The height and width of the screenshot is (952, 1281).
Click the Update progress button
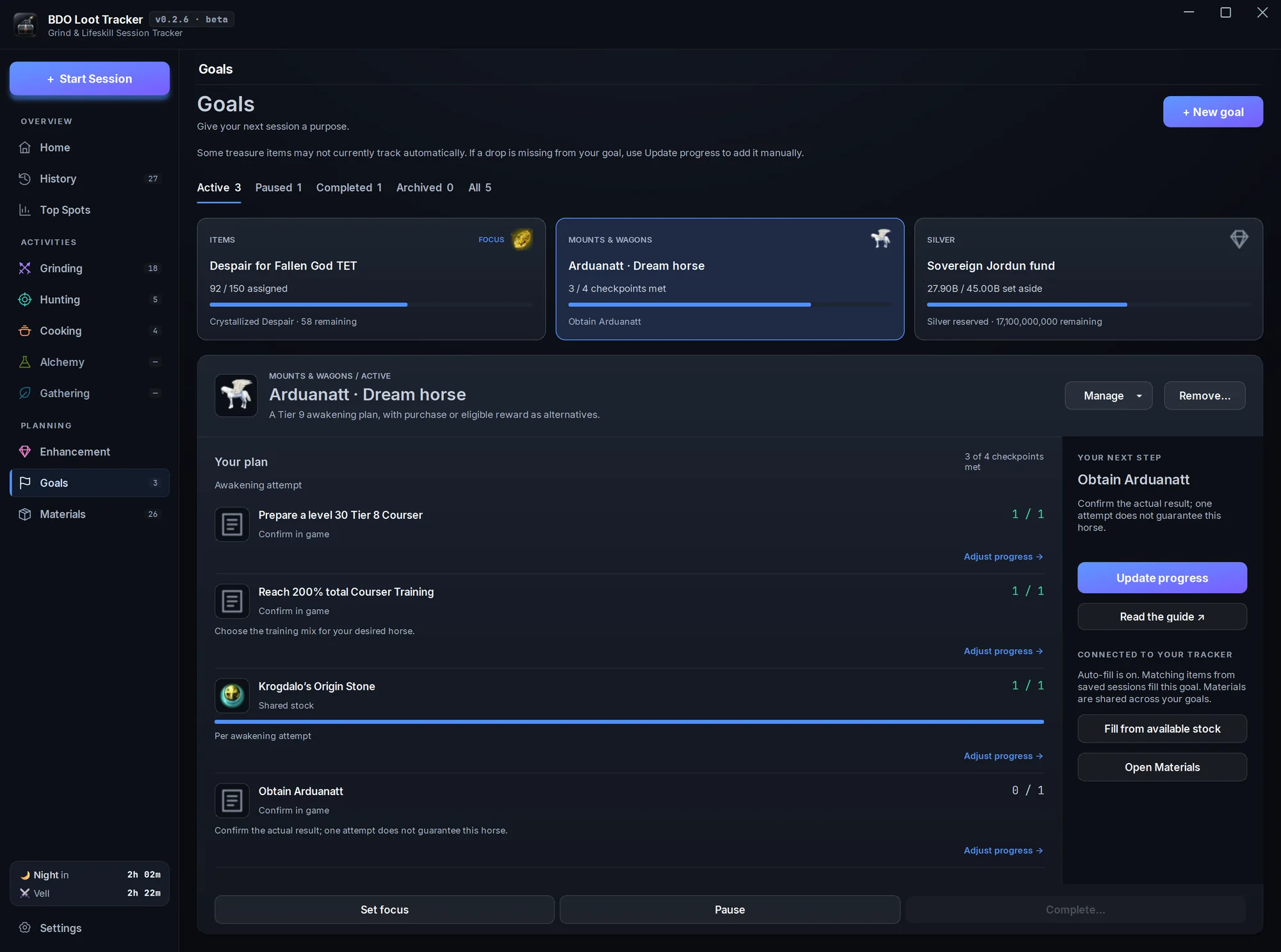coord(1162,578)
